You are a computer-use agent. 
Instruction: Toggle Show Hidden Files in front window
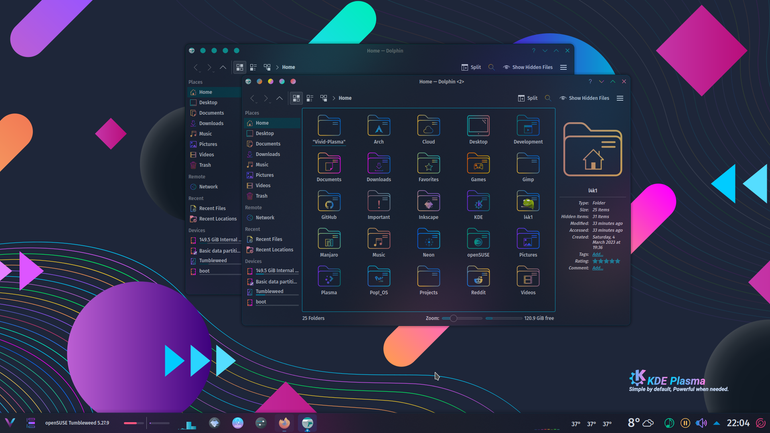click(584, 98)
